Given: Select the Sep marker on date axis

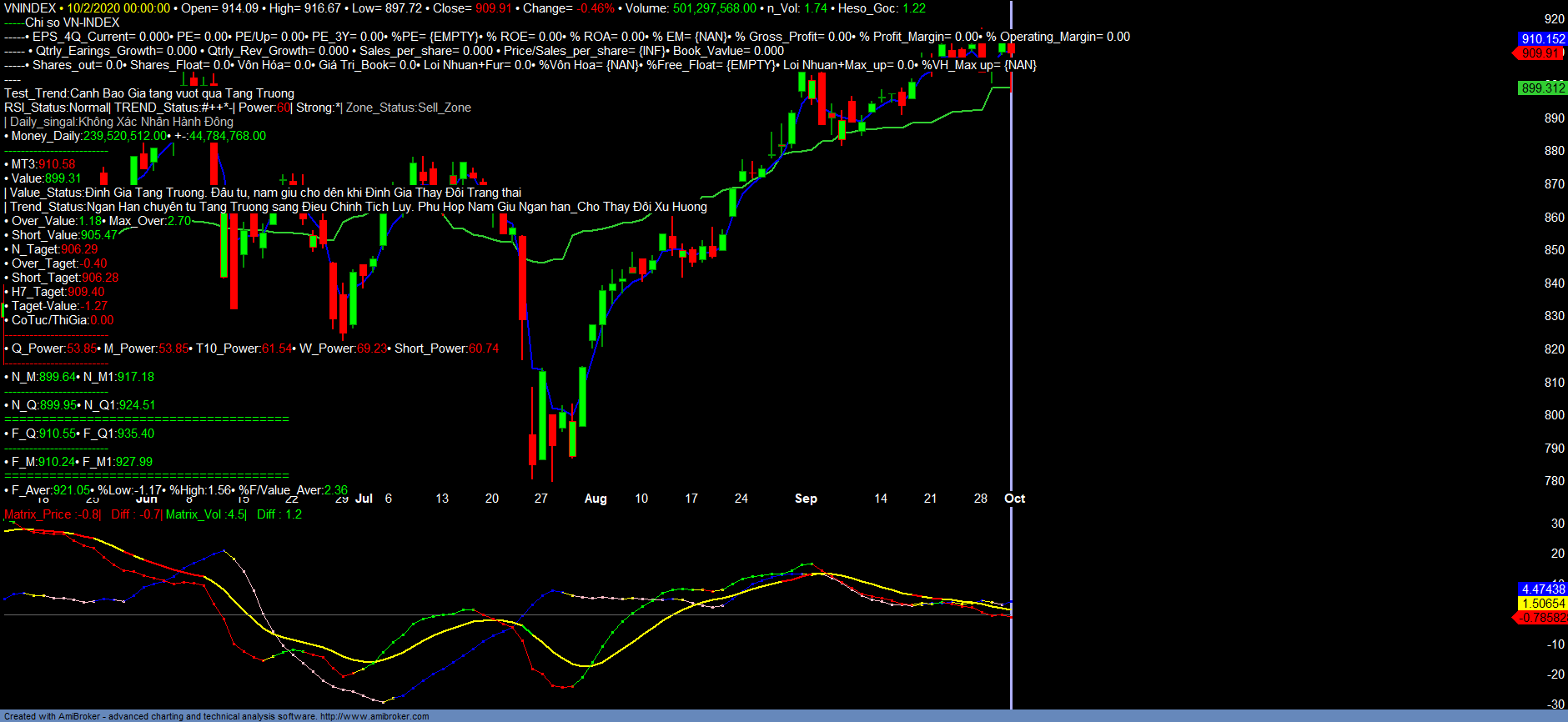Looking at the screenshot, I should 806,499.
